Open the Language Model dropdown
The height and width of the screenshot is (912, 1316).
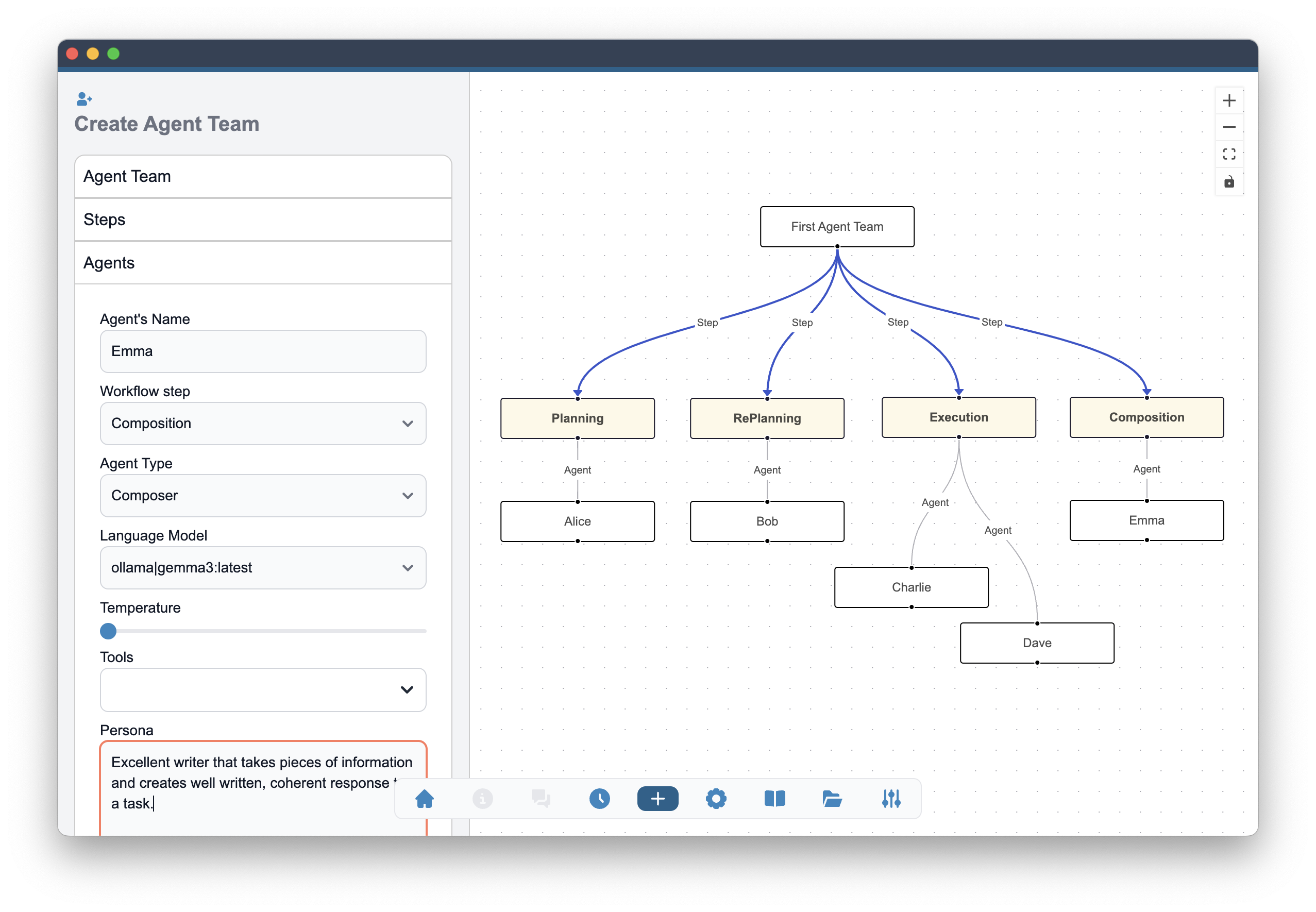263,567
